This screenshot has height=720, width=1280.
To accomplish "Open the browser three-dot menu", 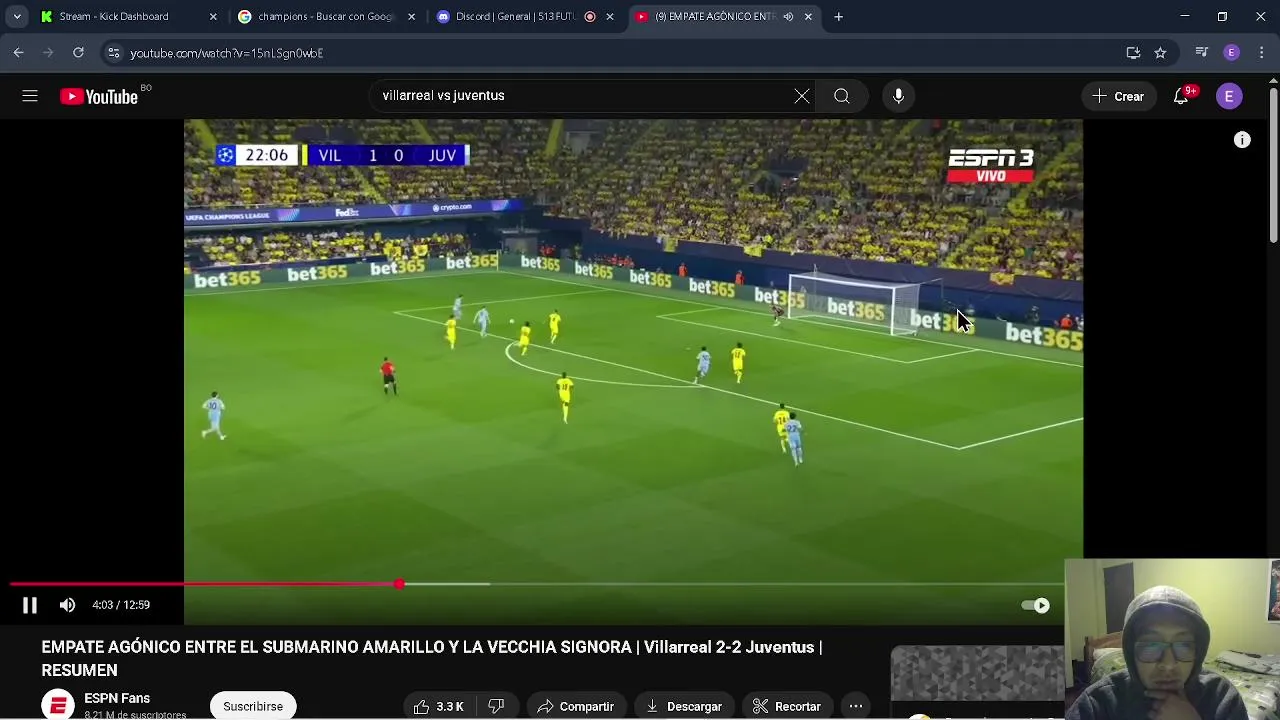I will click(1262, 52).
